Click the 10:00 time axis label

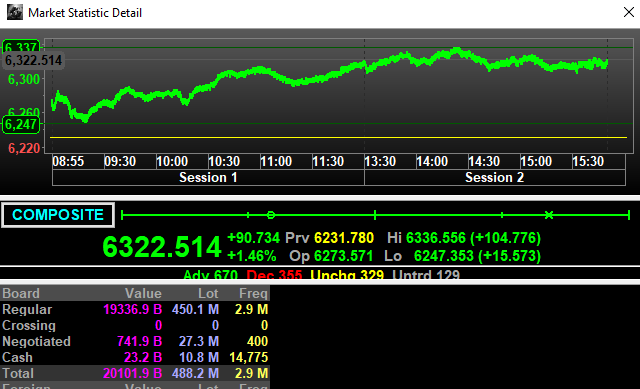pyautogui.click(x=172, y=162)
